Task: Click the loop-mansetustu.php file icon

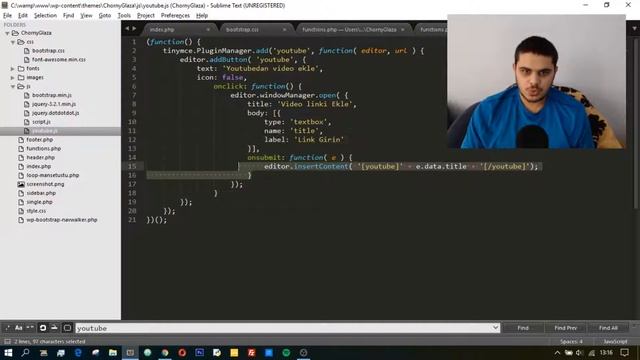Action: click(x=21, y=175)
